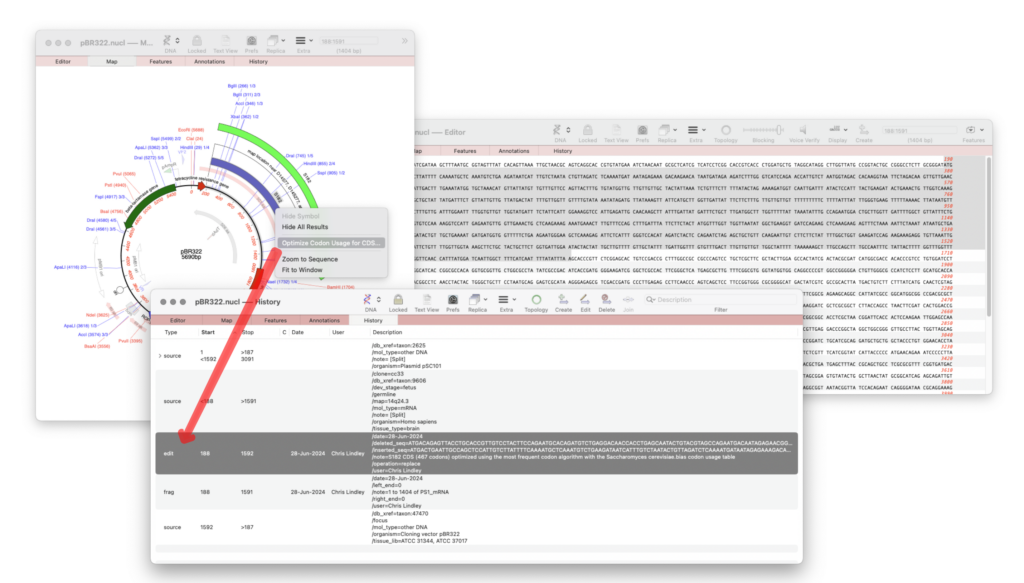Toggle the Locked padlock in Editor window
This screenshot has width=1024, height=583.
(x=588, y=130)
